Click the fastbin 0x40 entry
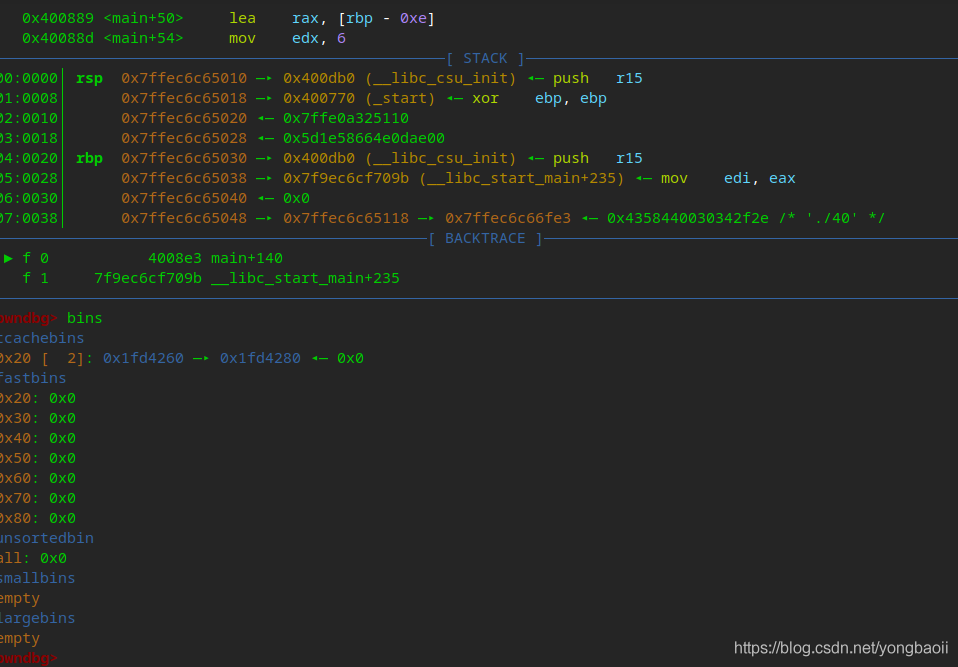Image resolution: width=958 pixels, height=667 pixels. [x=37, y=439]
